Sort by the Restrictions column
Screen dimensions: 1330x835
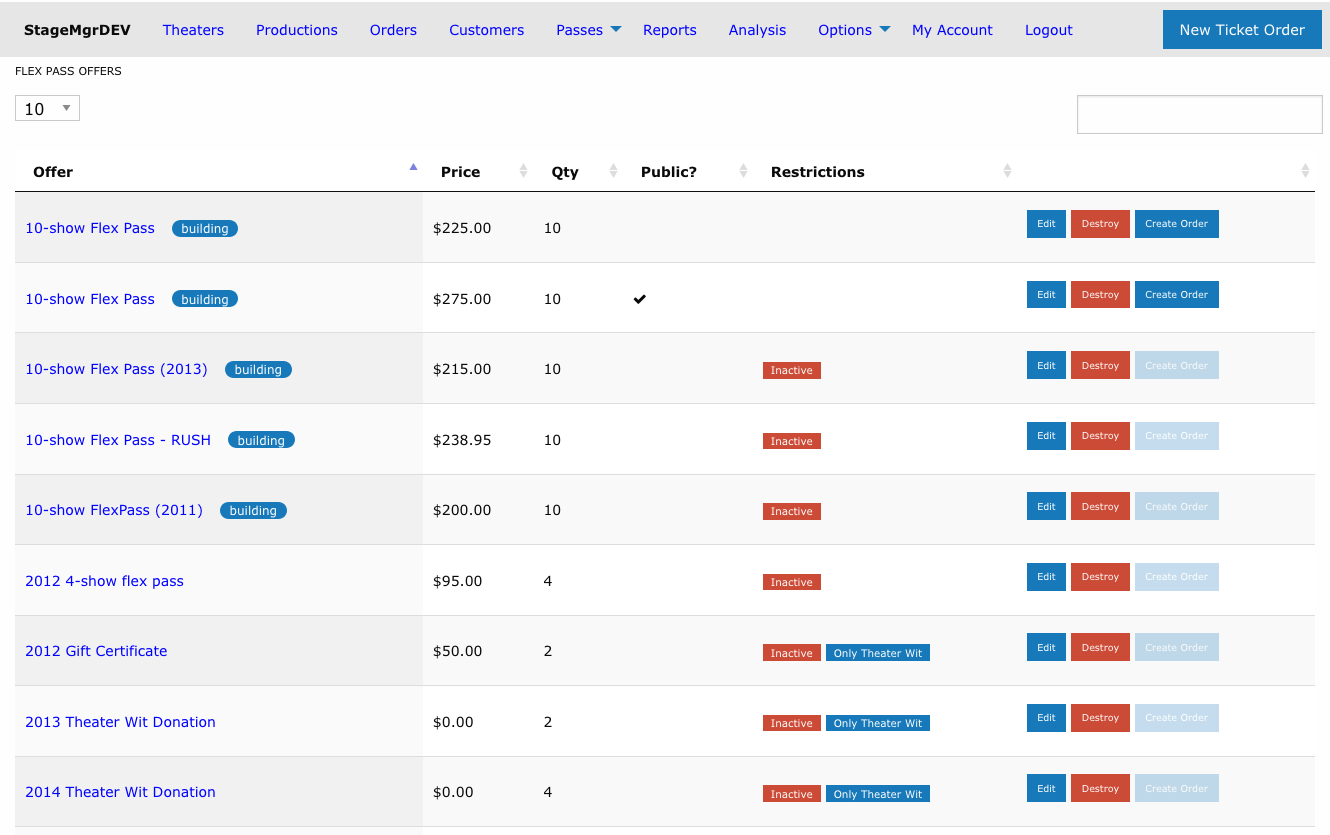click(x=1007, y=172)
